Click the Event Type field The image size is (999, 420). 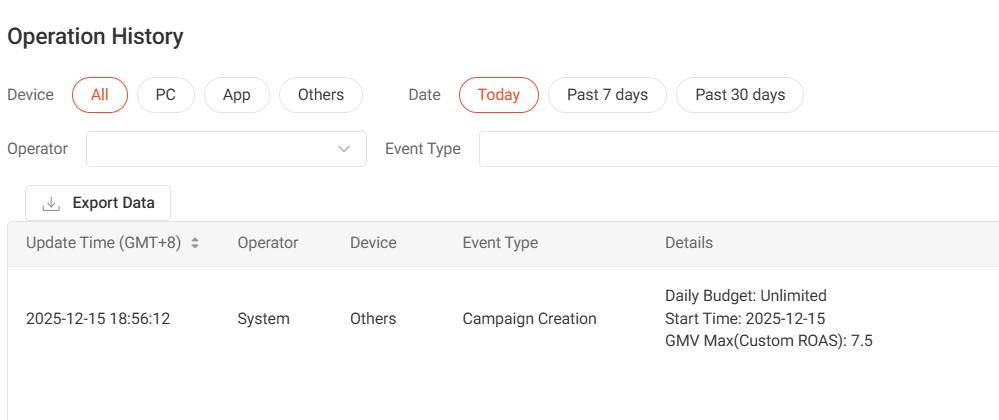click(739, 149)
